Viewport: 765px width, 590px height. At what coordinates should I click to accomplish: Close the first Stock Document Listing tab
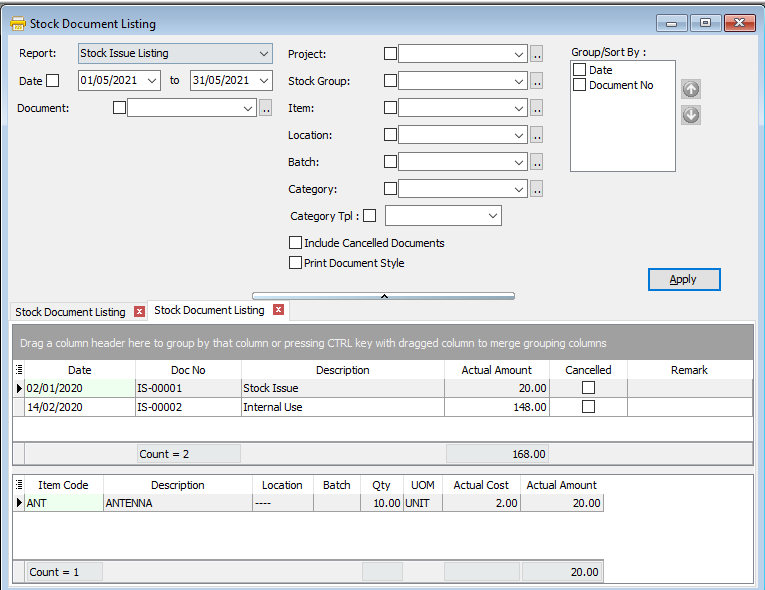[x=139, y=312]
